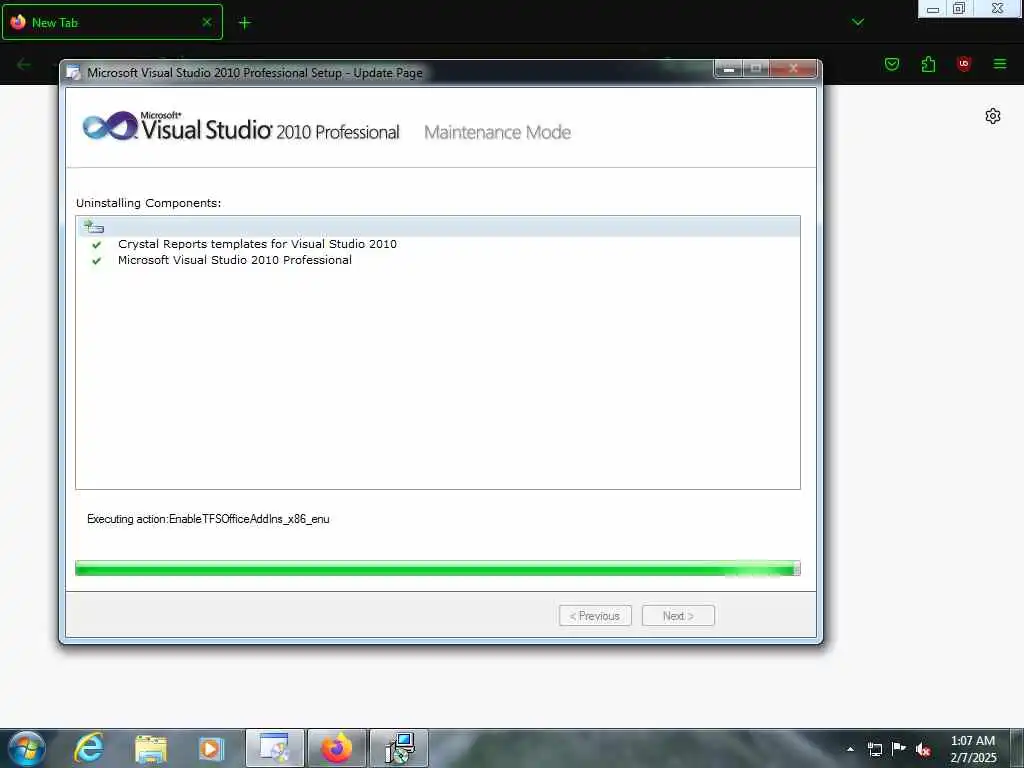Click checkmark beside Crystal Reports templates
Screen dimensions: 1024x768
pyautogui.click(x=97, y=244)
